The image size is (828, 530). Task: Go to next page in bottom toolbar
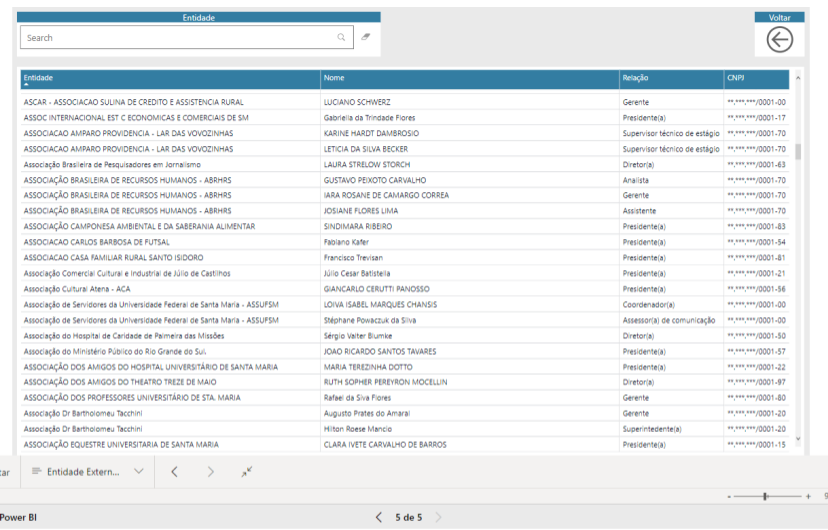click(x=210, y=471)
